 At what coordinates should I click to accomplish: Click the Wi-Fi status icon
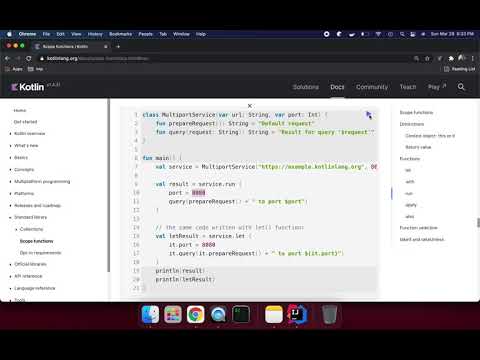(378, 34)
